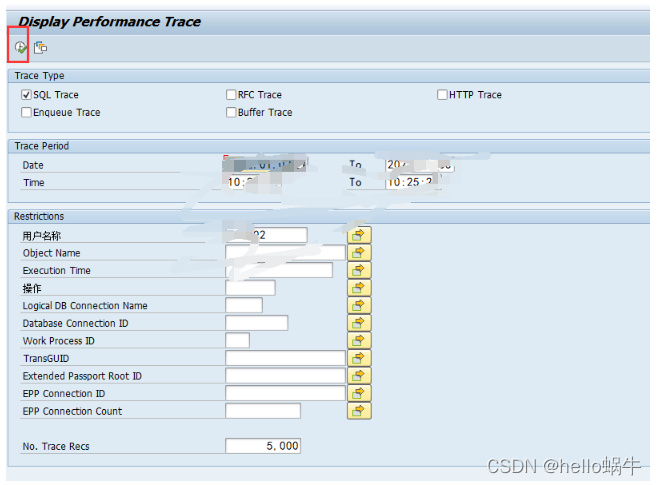Viewport: 657px width, 485px height.
Task: Click the Display Performance Trace title
Action: [x=110, y=22]
